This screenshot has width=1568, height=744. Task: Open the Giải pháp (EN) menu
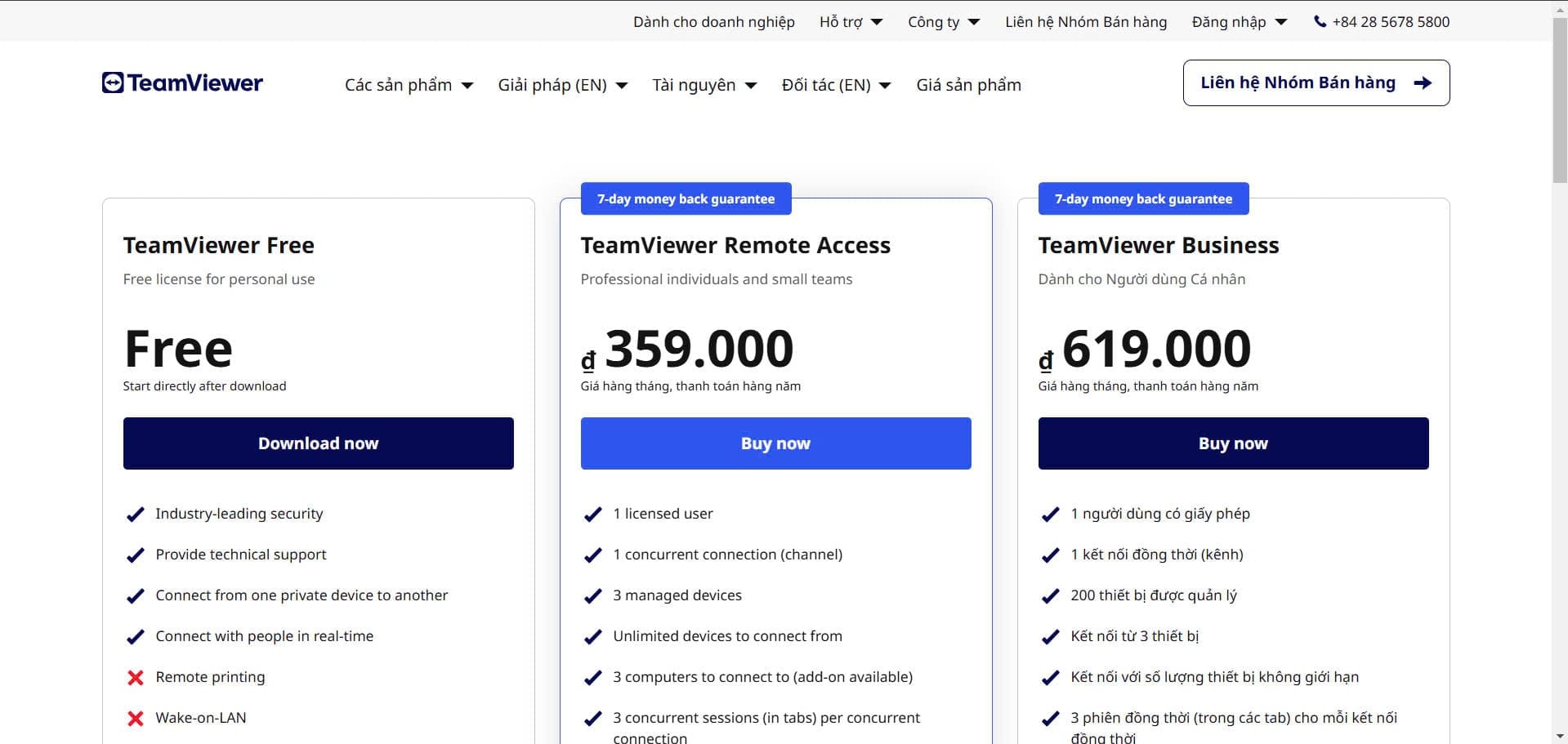point(562,85)
